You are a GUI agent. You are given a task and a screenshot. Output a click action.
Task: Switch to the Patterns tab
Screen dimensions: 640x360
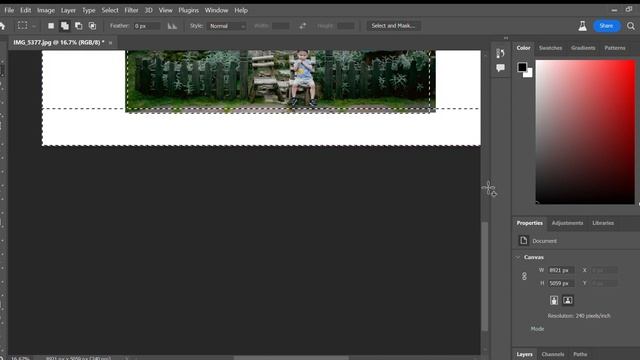[615, 48]
